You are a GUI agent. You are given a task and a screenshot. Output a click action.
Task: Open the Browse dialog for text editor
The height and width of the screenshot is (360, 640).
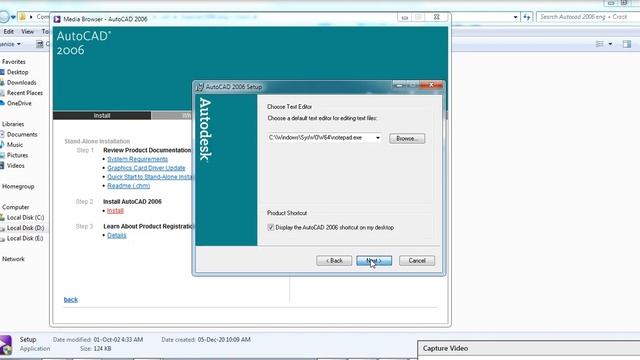pos(407,138)
